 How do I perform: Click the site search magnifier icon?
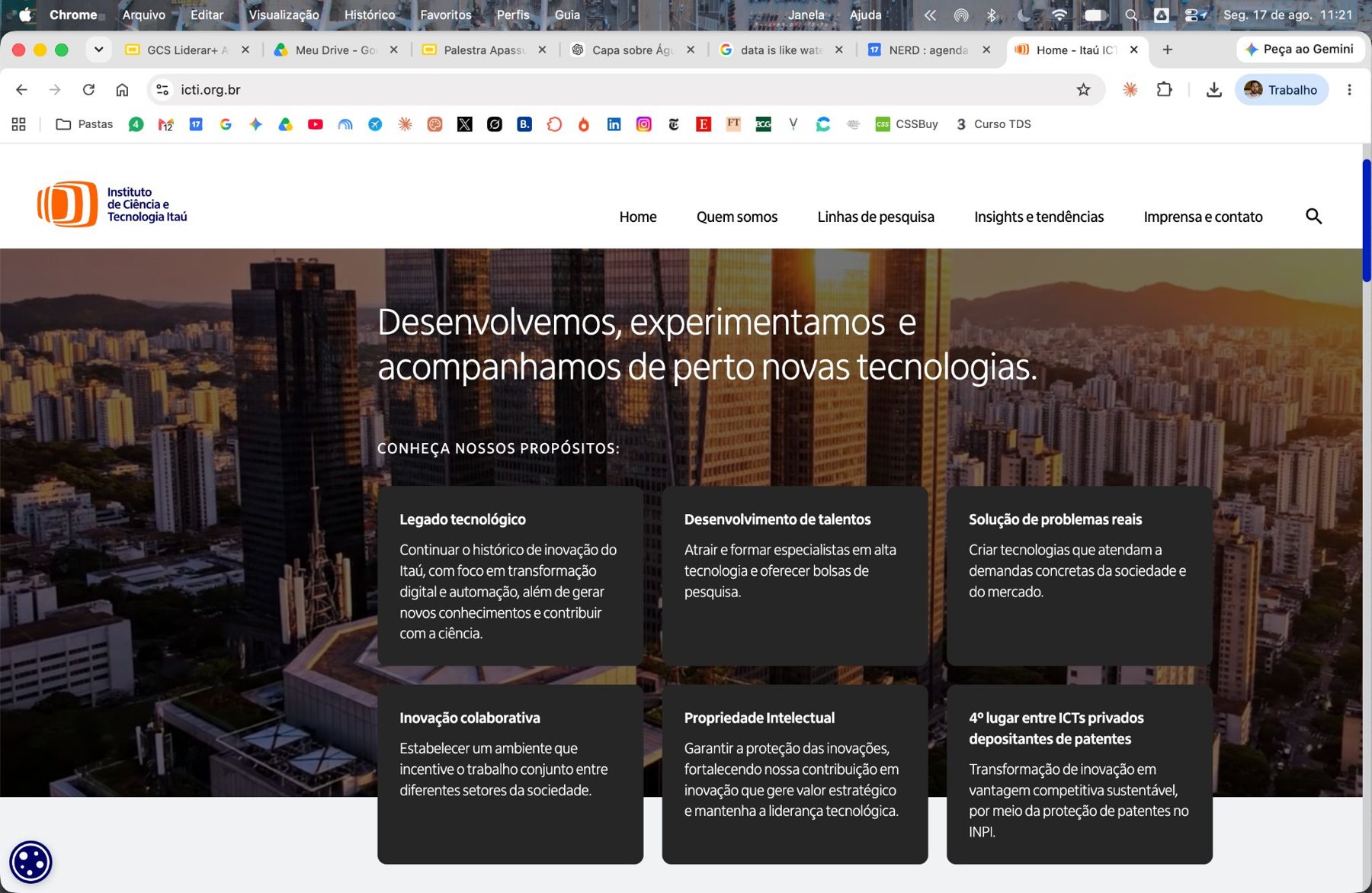click(x=1313, y=217)
